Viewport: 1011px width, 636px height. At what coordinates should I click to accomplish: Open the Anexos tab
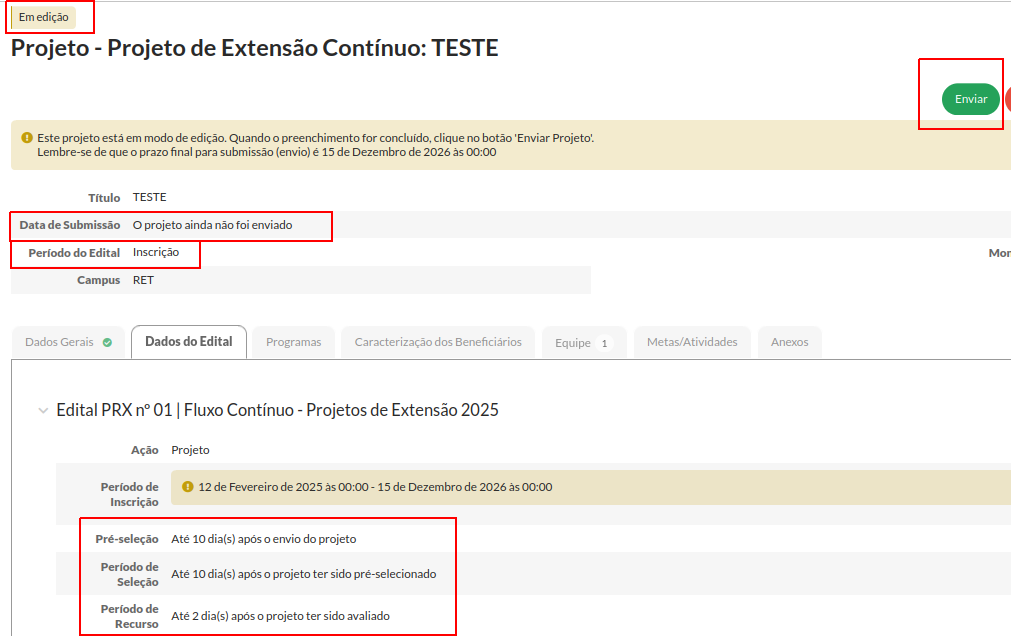click(789, 342)
